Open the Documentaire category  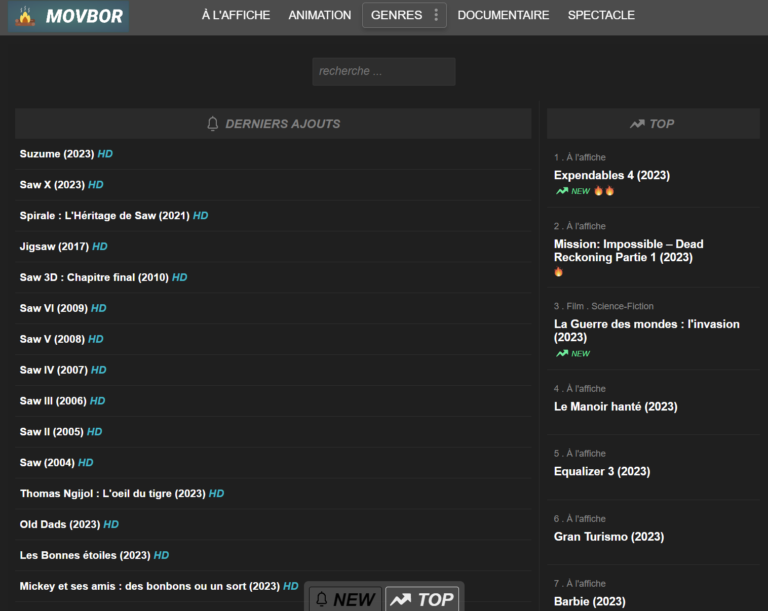point(503,15)
